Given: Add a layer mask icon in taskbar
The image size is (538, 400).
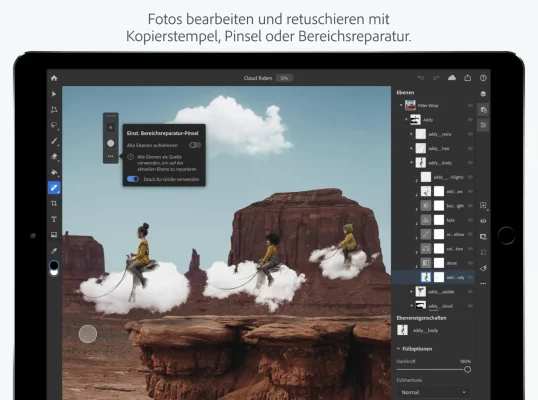Looking at the screenshot, I should point(483,237).
